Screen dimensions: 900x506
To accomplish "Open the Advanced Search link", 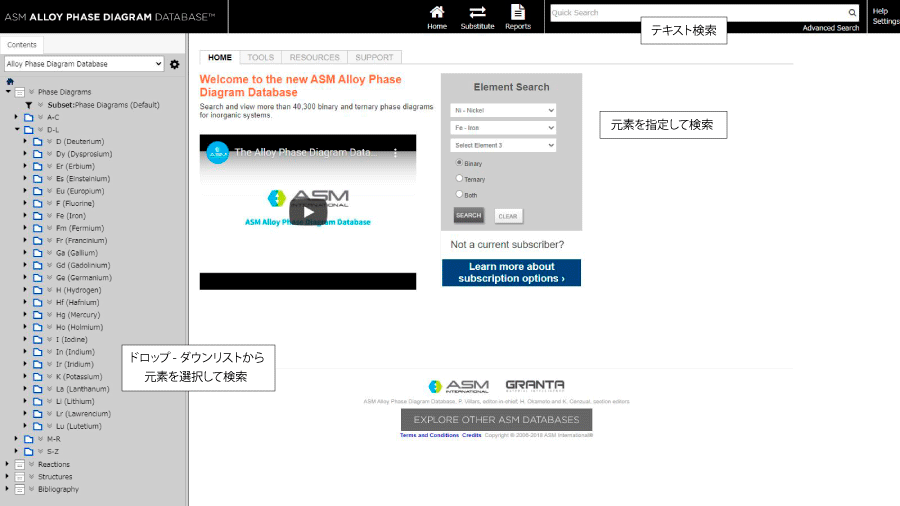I will pyautogui.click(x=831, y=28).
